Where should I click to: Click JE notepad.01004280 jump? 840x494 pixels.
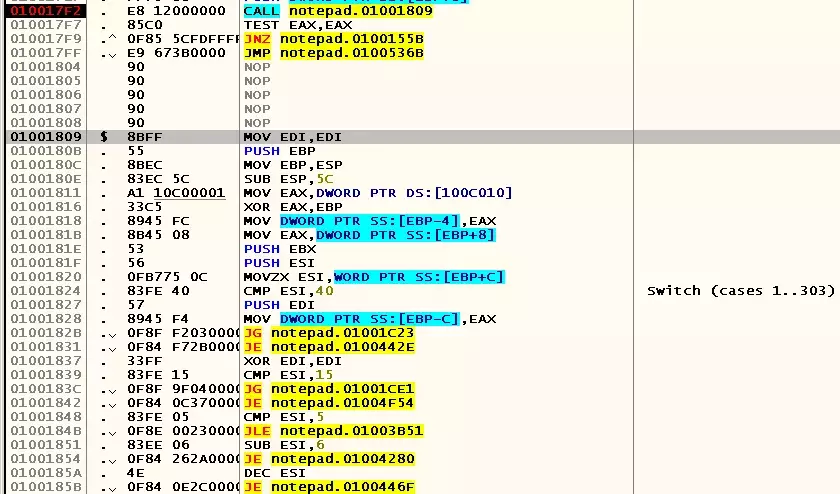point(329,459)
